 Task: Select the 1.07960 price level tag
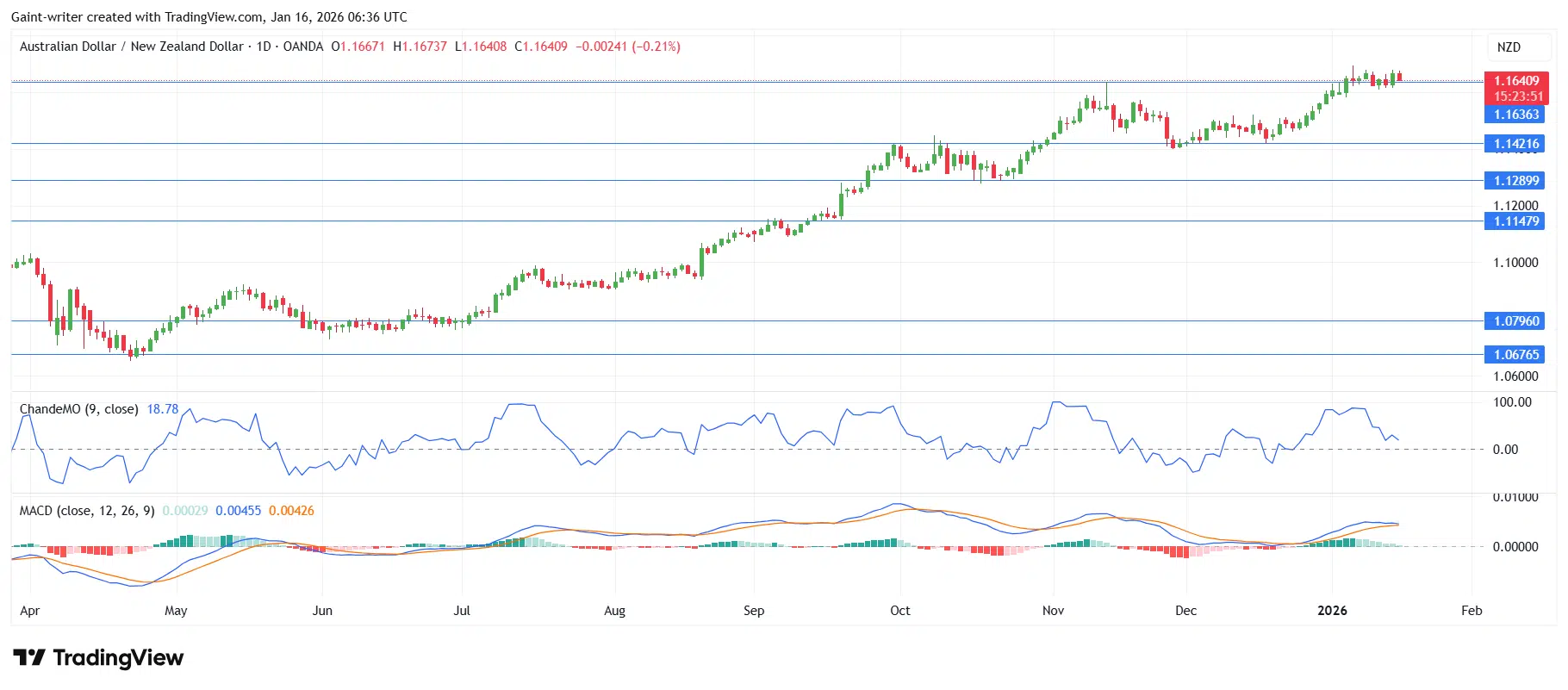tap(1515, 321)
